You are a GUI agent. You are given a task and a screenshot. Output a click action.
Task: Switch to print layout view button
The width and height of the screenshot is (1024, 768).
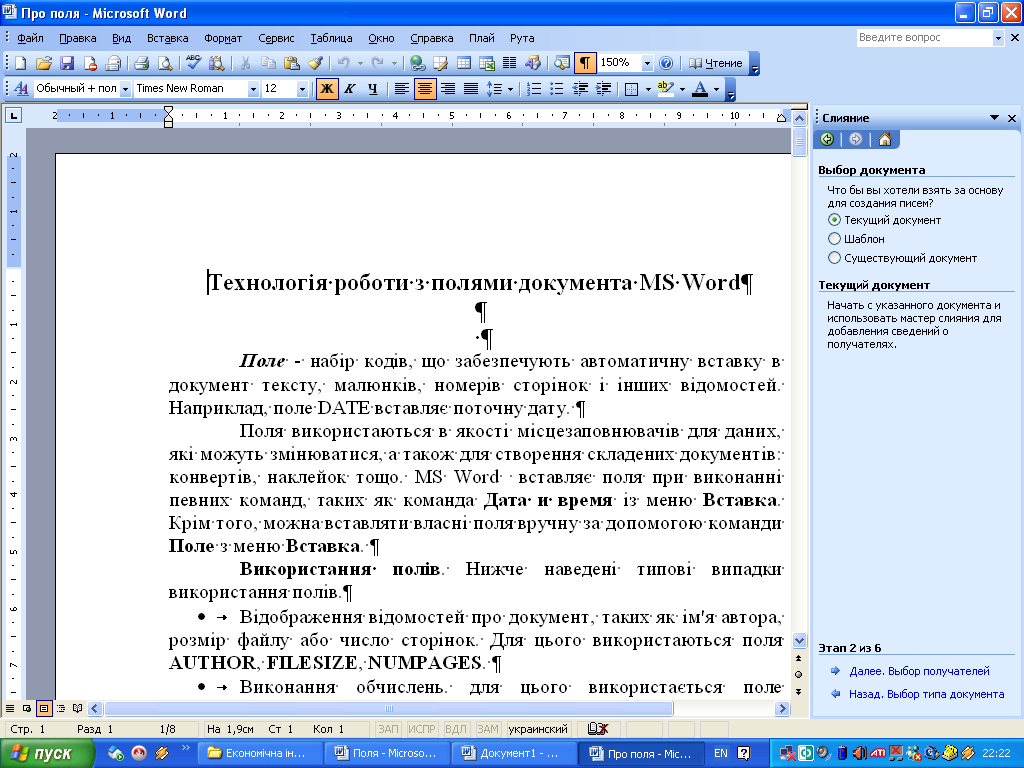click(x=44, y=708)
